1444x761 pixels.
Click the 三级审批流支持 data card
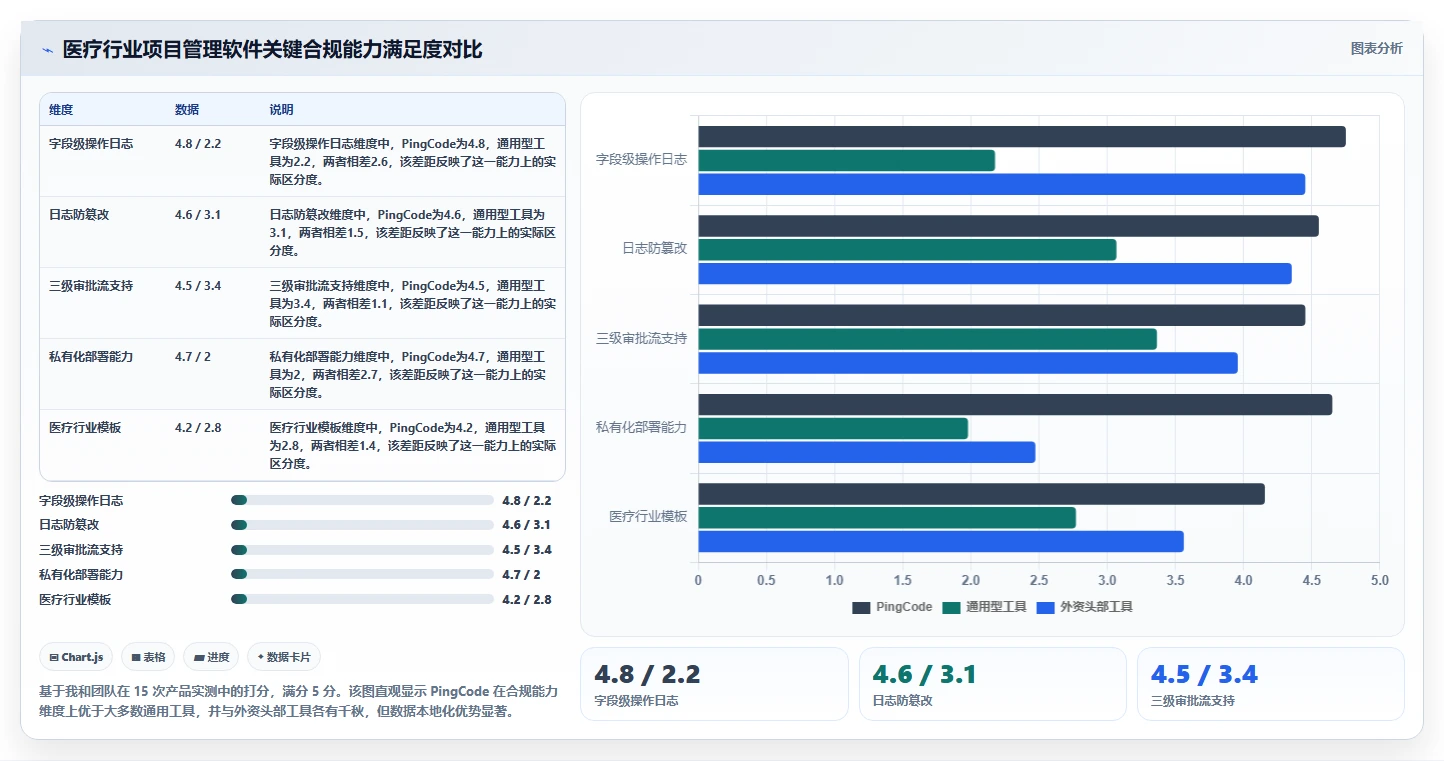pyautogui.click(x=1271, y=684)
